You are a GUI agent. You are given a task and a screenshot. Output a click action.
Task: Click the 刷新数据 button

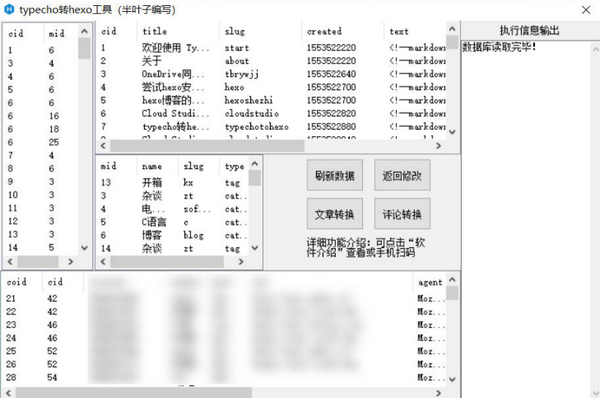tap(334, 175)
